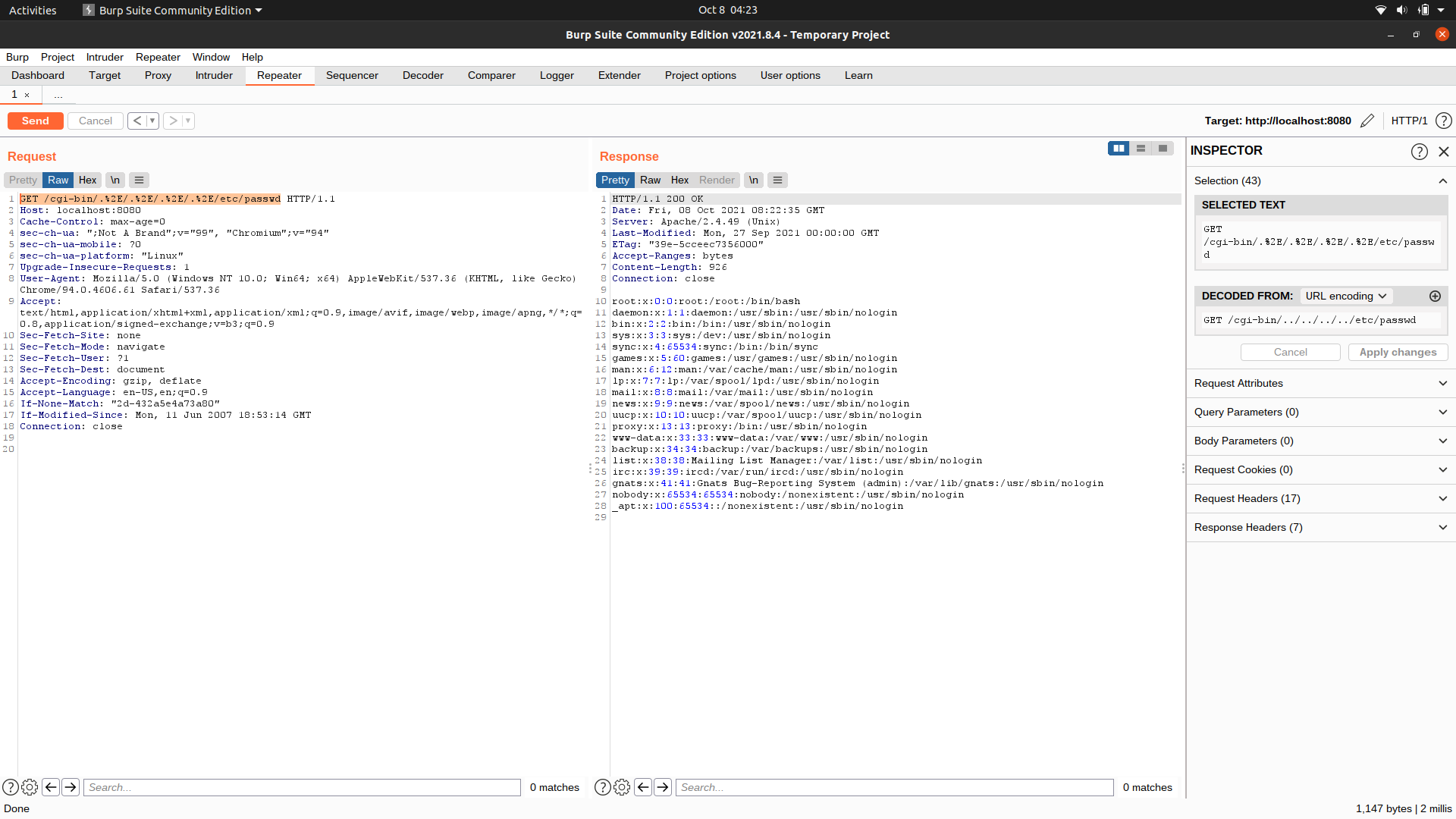Click the response Search field
Image resolution: width=1456 pixels, height=819 pixels.
(895, 787)
